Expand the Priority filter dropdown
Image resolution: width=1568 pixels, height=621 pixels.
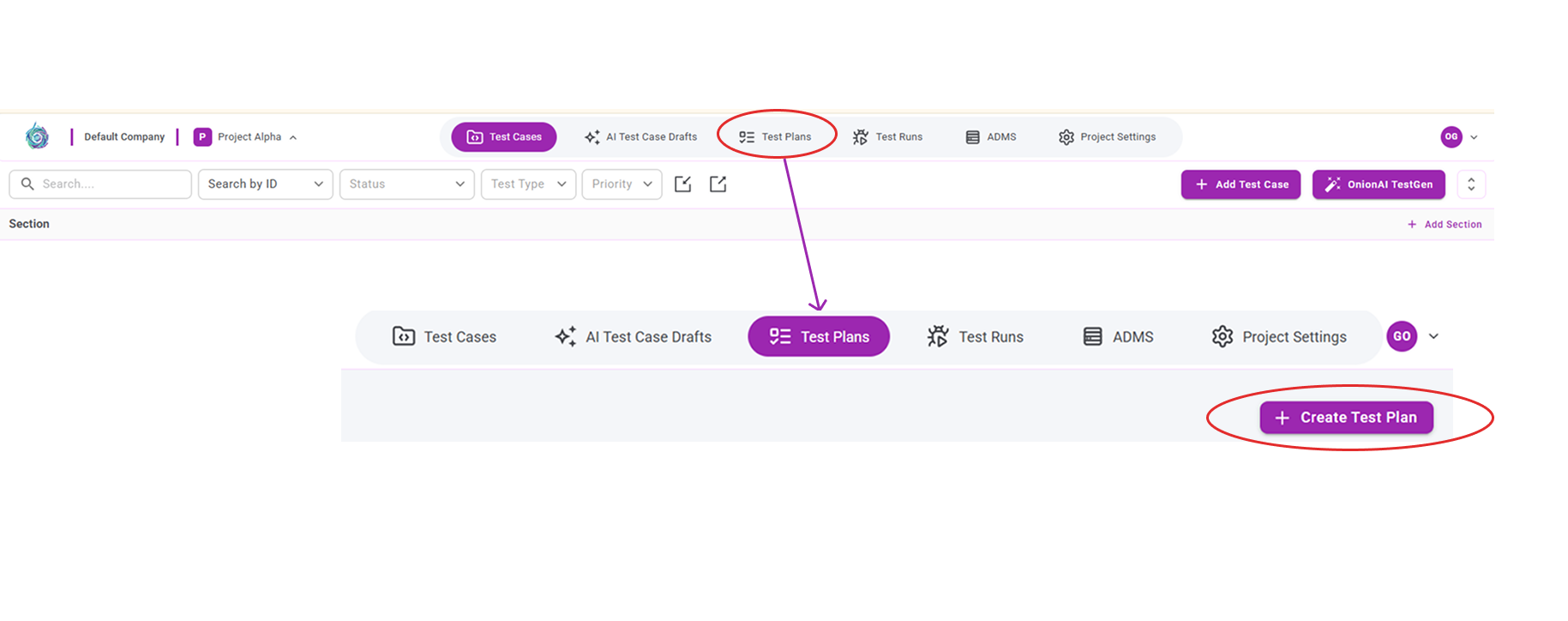pyautogui.click(x=622, y=184)
